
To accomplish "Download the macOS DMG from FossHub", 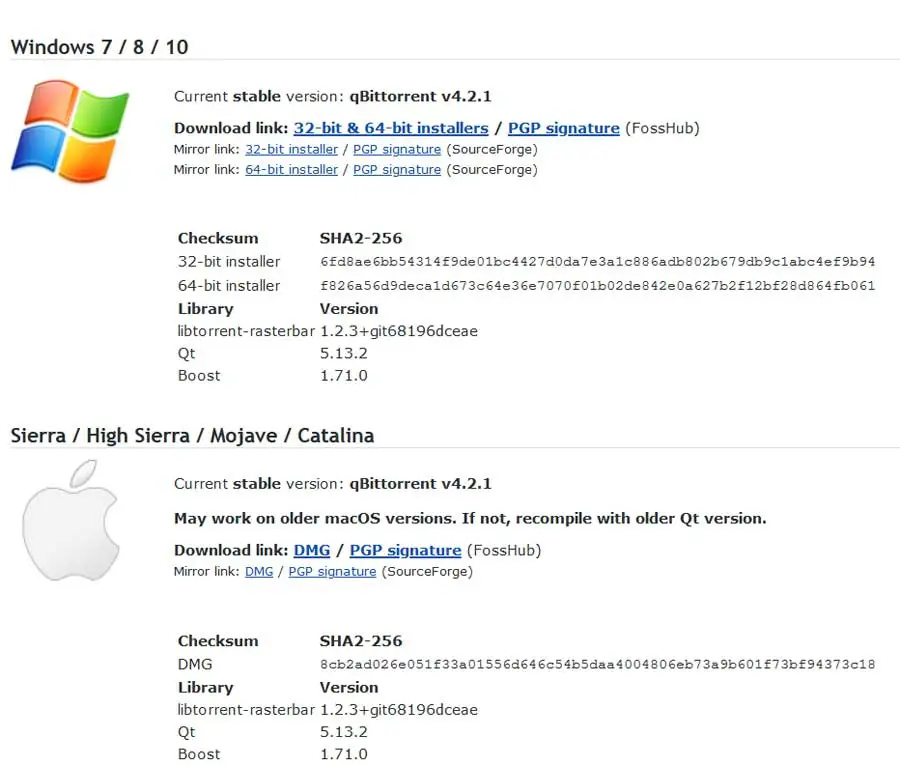I will [x=311, y=550].
